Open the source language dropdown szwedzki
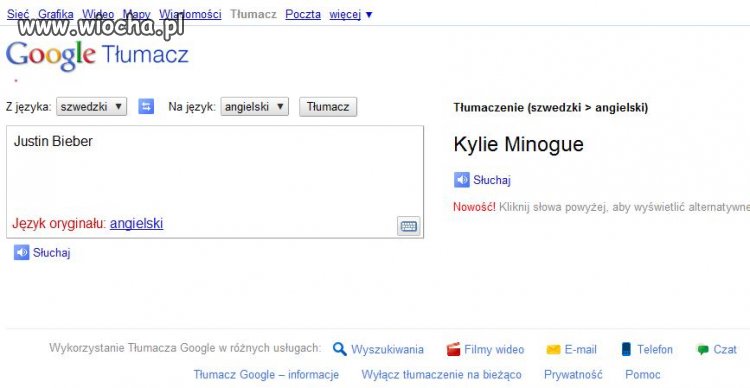Viewport: 750px width, 388px height. pyautogui.click(x=92, y=107)
